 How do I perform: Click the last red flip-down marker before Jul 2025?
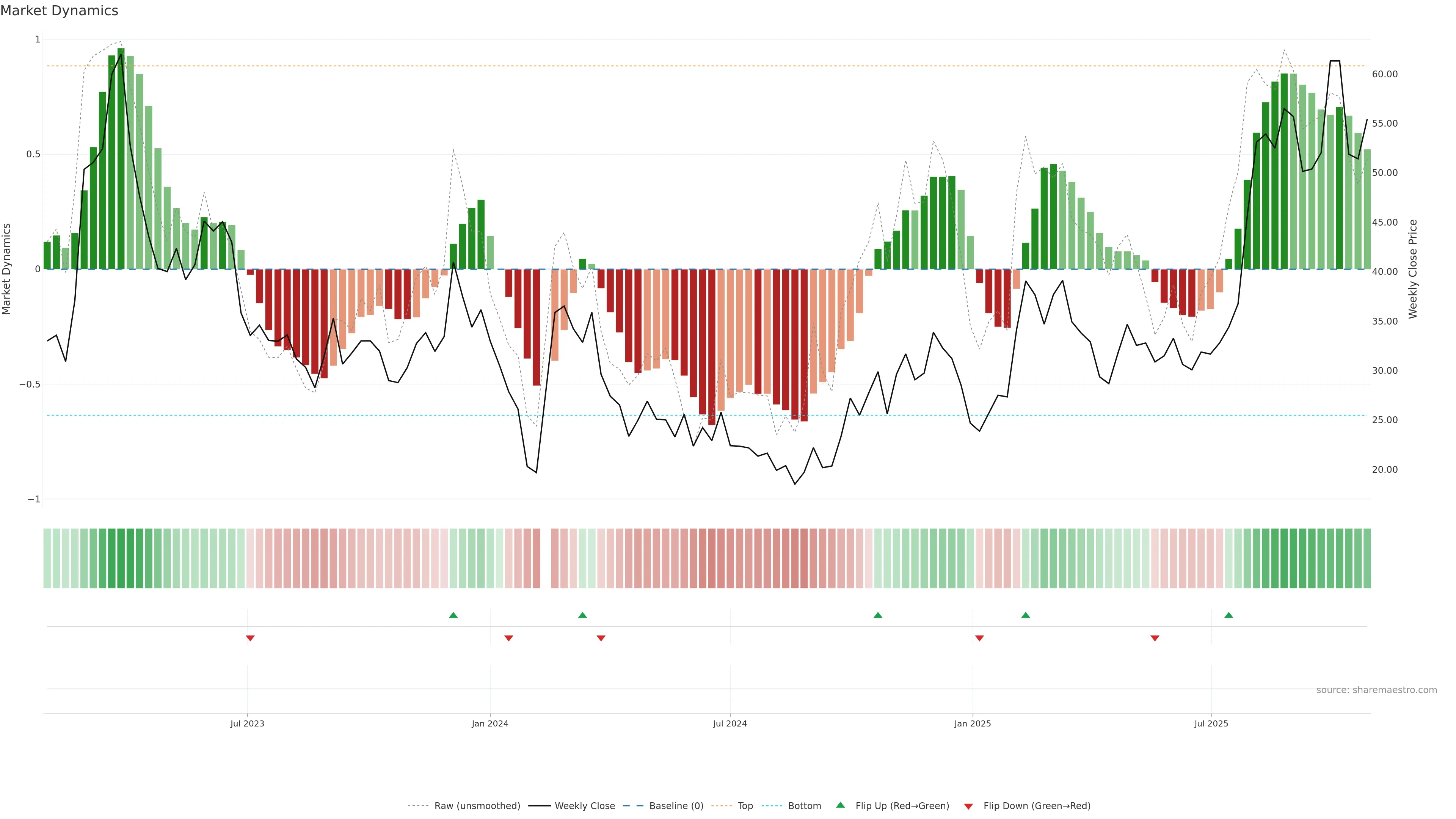tap(1155, 638)
